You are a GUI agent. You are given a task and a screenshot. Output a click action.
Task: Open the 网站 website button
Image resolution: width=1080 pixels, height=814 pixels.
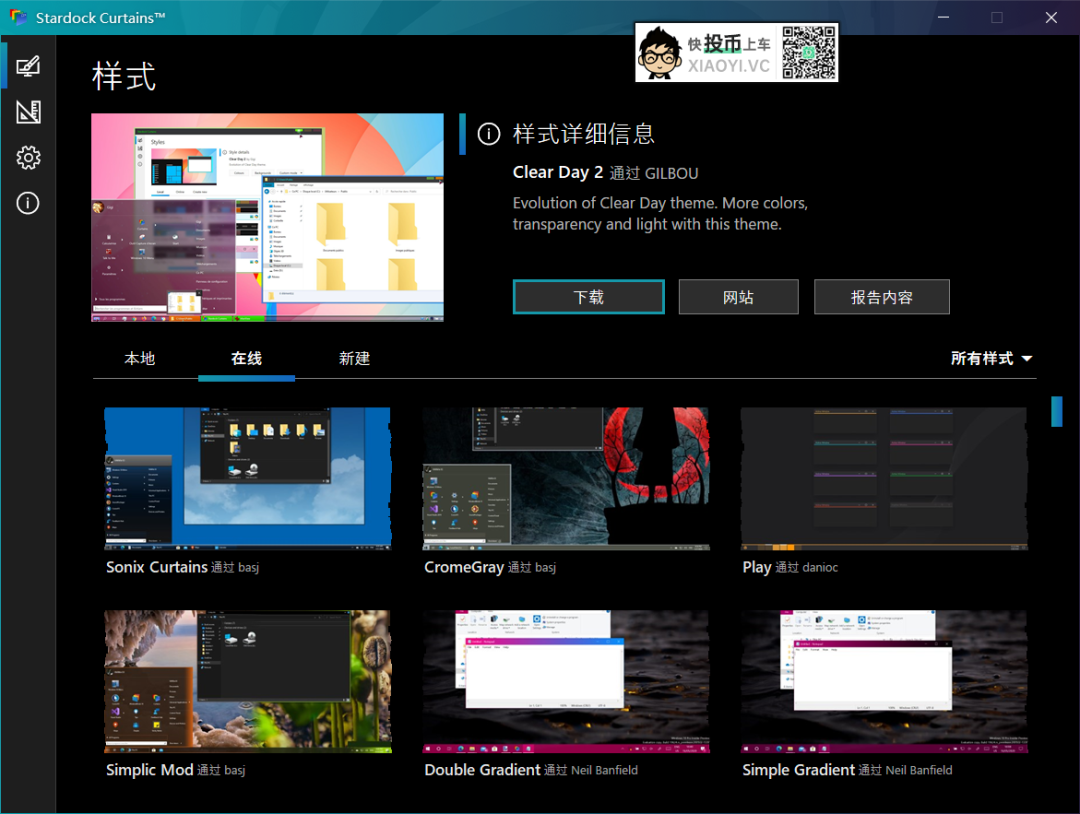(x=738, y=296)
